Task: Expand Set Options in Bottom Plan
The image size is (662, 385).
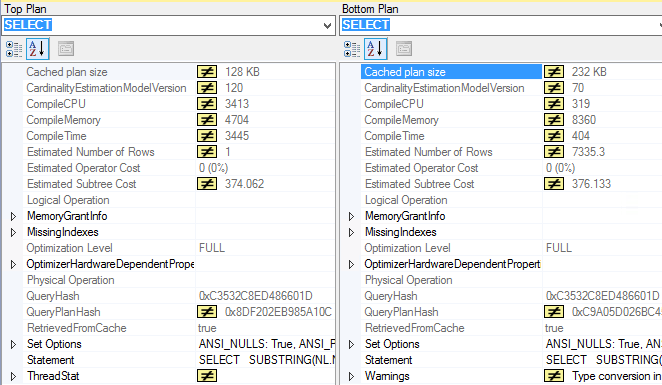Action: 351,344
